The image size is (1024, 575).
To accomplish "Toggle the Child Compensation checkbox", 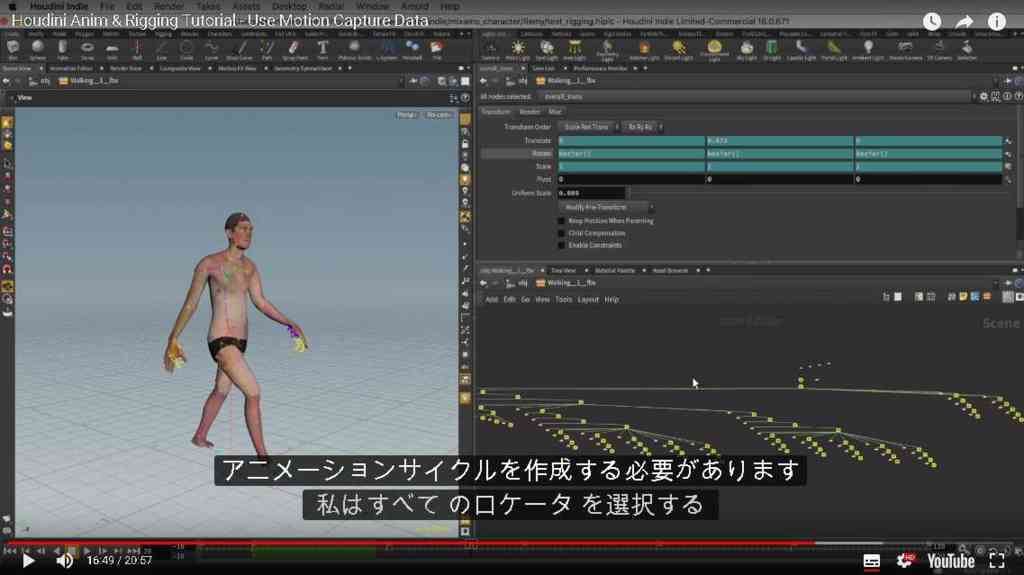I will tap(561, 233).
